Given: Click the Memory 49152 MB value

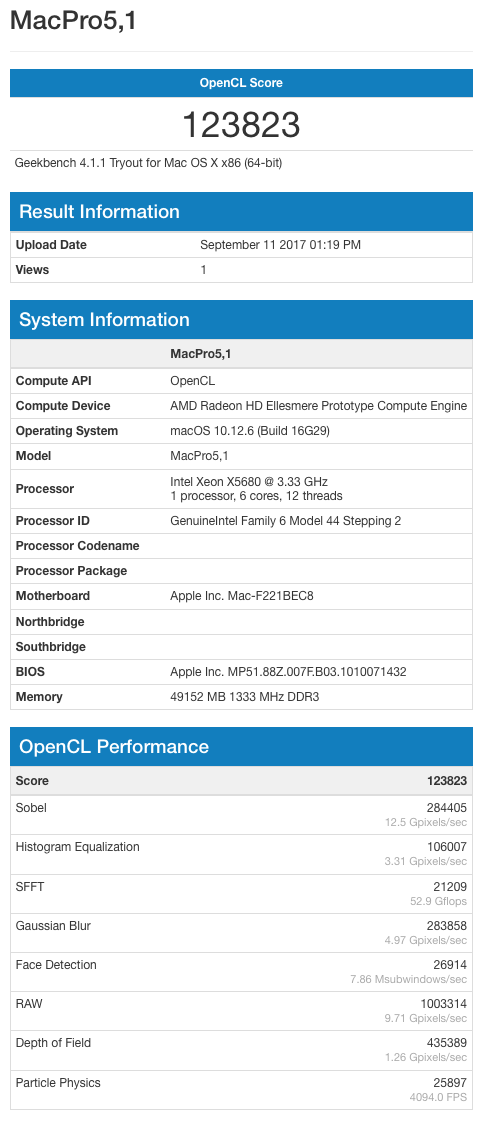Looking at the screenshot, I should tap(245, 697).
